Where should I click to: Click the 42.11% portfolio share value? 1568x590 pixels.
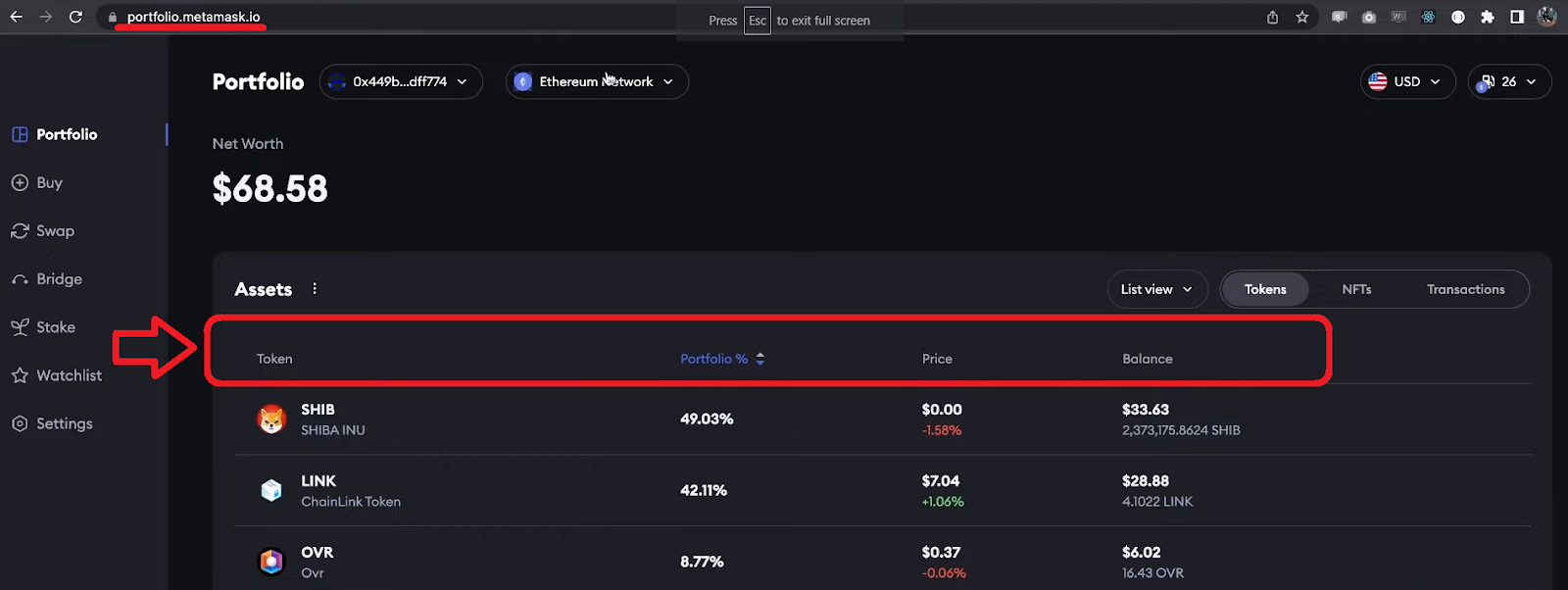pyautogui.click(x=704, y=490)
